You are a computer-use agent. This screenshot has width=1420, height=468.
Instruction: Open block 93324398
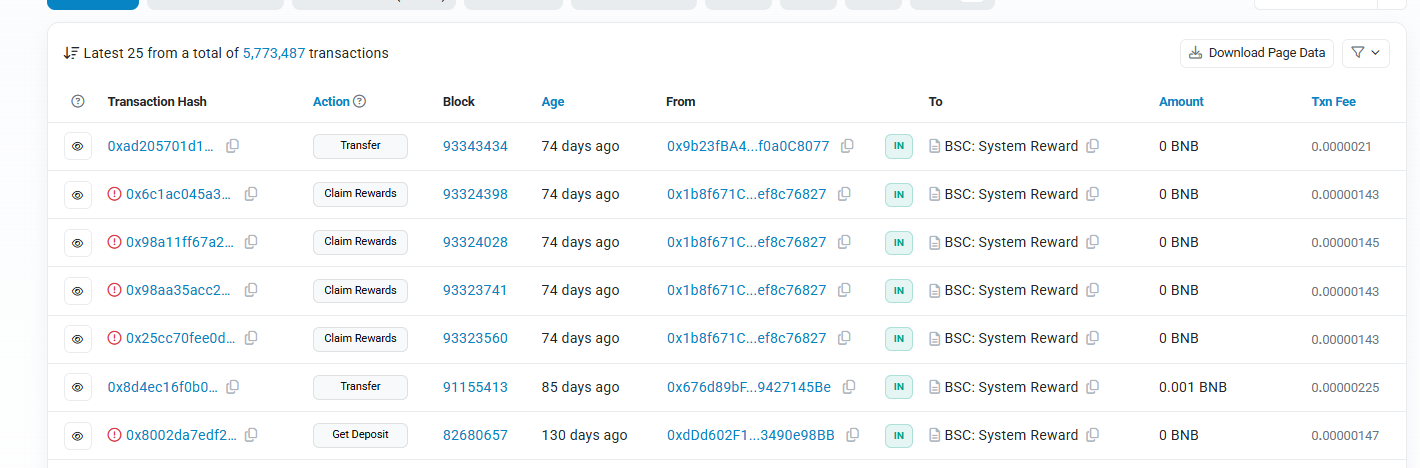(x=475, y=194)
